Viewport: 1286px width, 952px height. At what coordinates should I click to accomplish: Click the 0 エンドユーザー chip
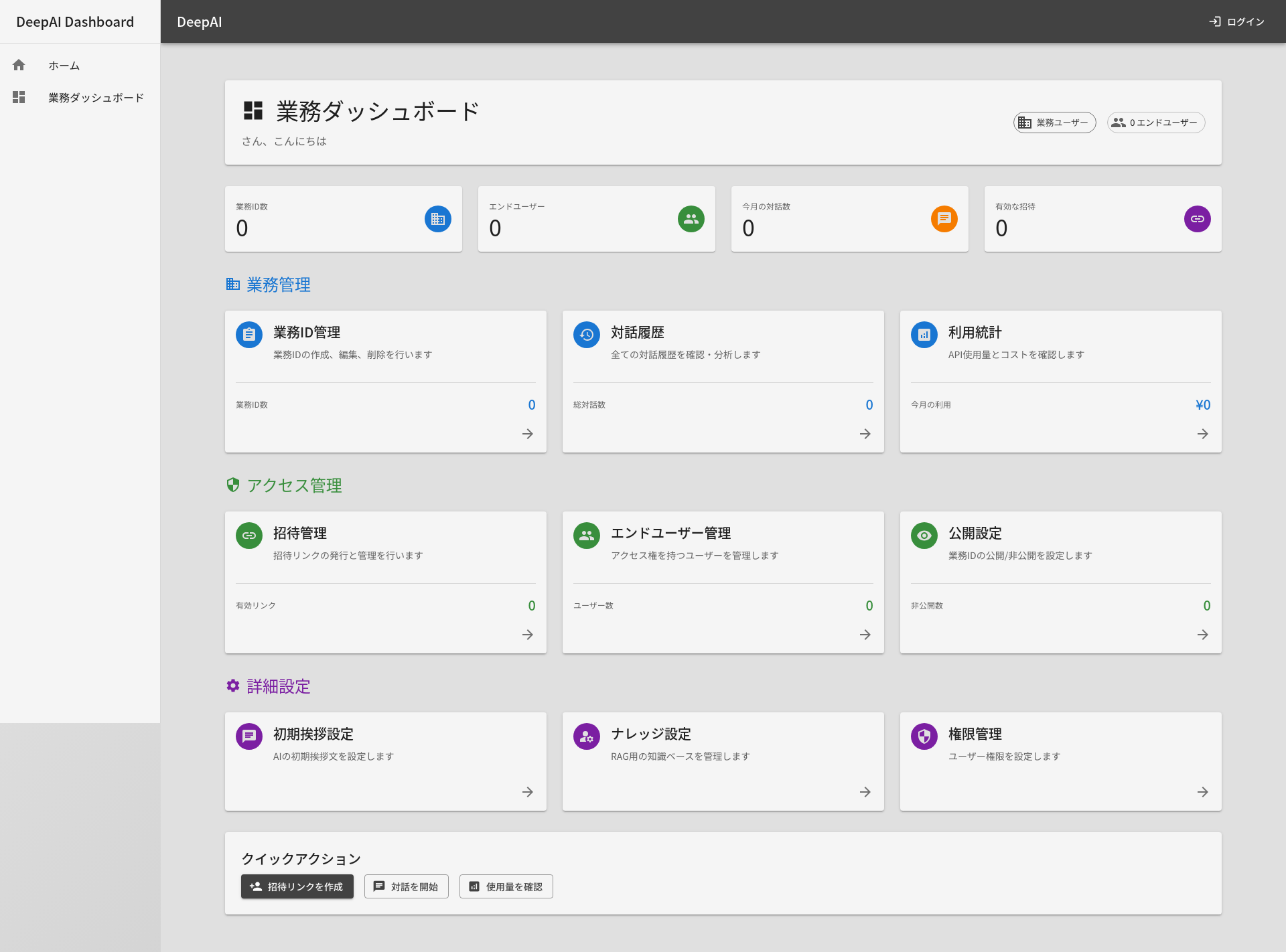pos(1155,123)
